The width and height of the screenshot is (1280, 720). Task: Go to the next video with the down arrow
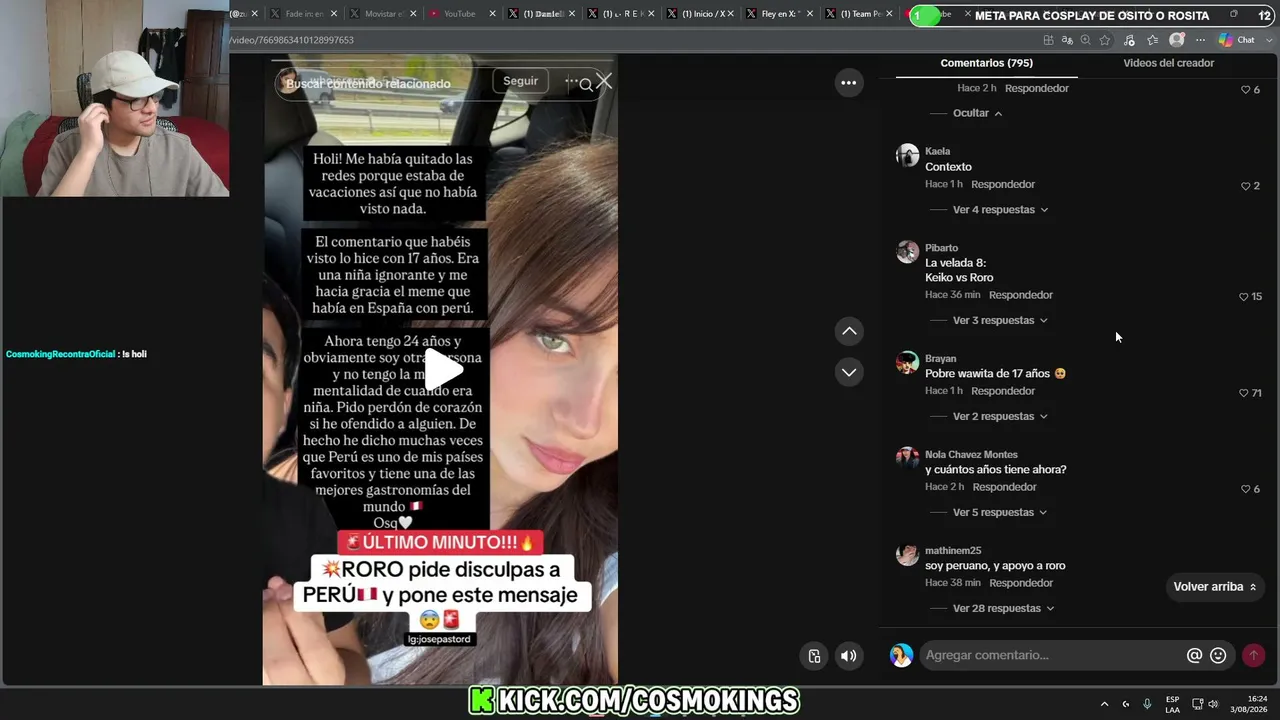pyautogui.click(x=849, y=372)
